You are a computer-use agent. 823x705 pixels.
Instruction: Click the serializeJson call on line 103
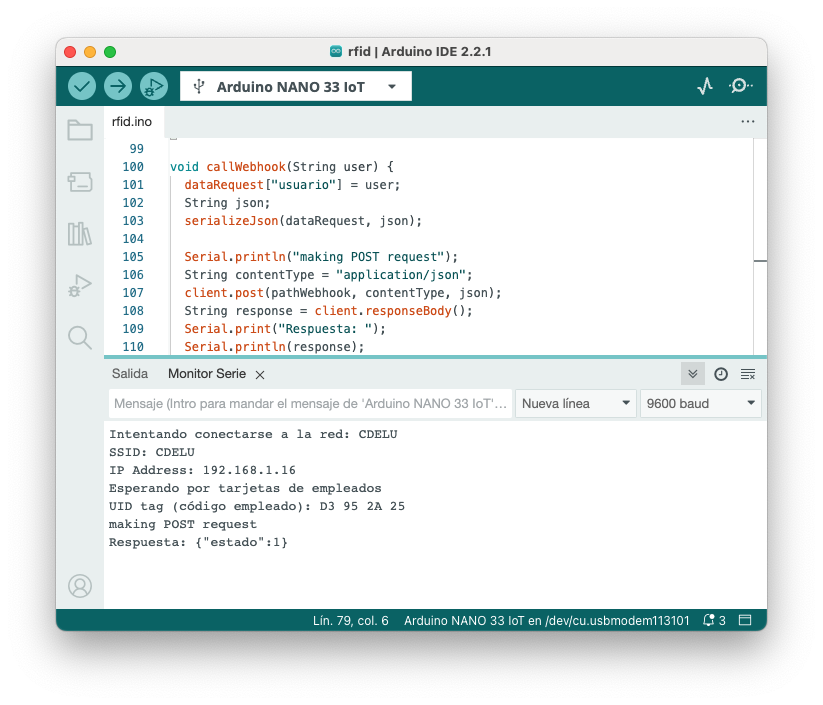pos(231,221)
